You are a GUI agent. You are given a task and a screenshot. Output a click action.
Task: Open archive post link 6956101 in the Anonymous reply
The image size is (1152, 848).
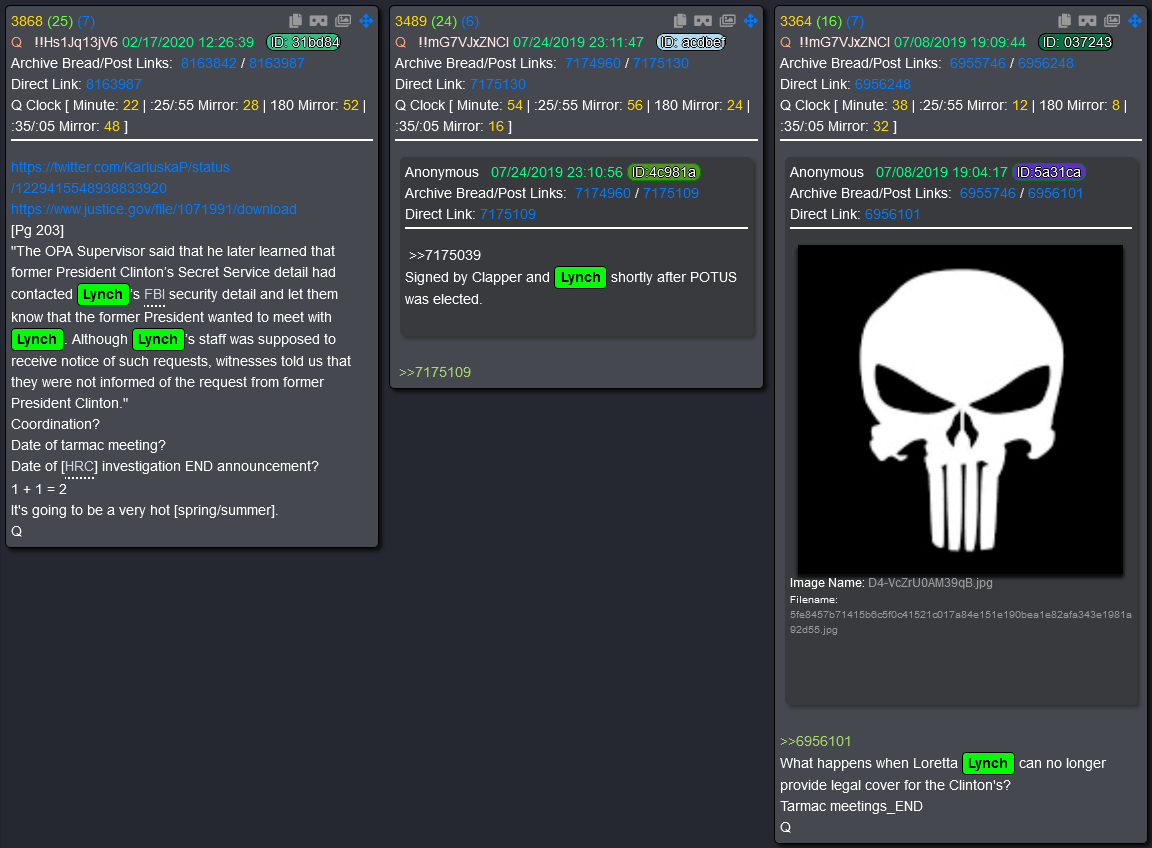1055,193
